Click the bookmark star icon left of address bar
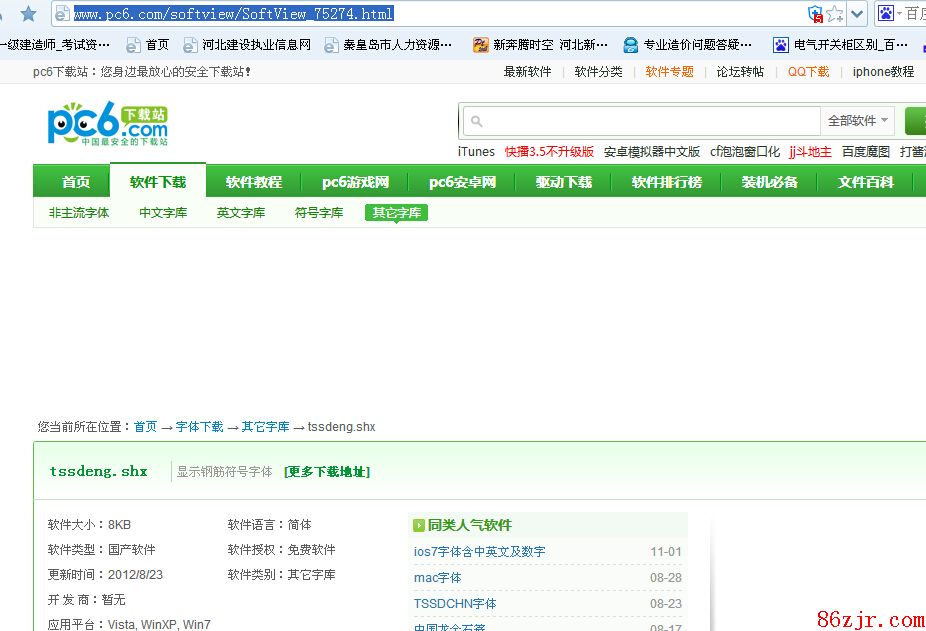The width and height of the screenshot is (926, 631). (x=28, y=14)
